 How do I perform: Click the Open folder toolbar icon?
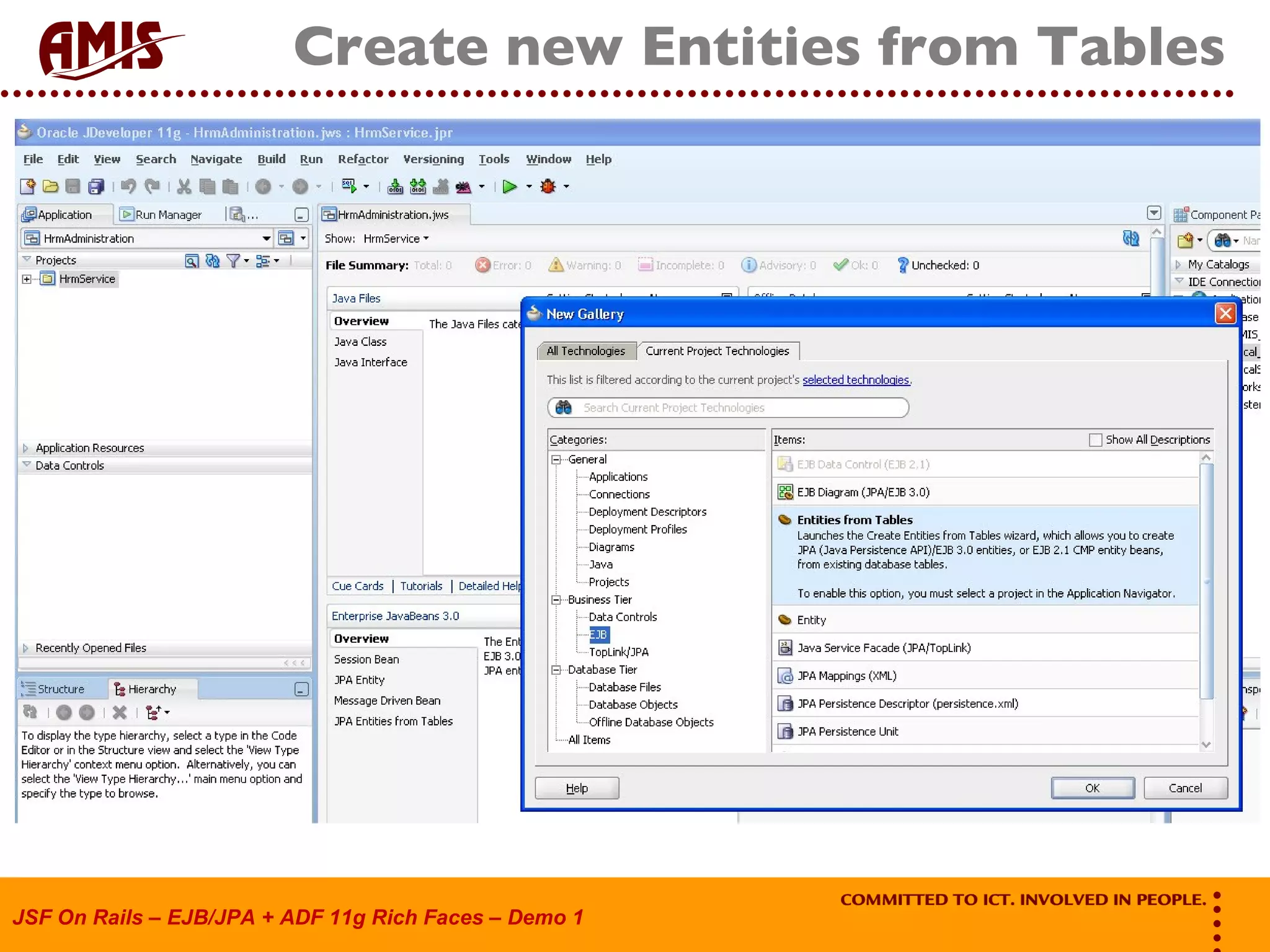[51, 186]
